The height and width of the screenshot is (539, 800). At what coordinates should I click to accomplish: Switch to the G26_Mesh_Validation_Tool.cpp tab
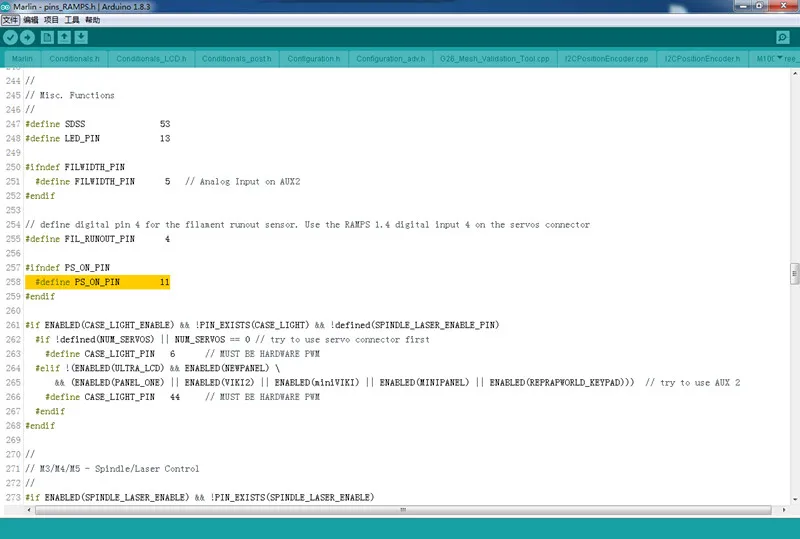click(495, 59)
